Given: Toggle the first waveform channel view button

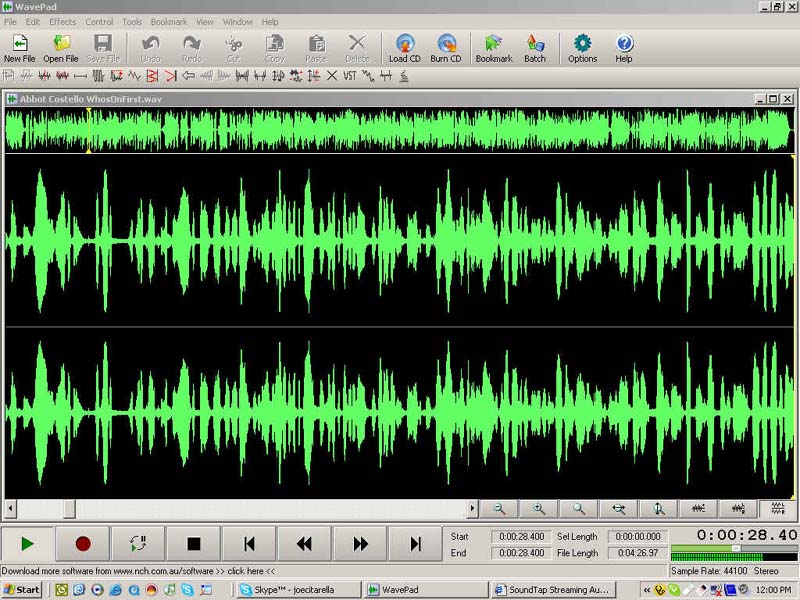Looking at the screenshot, I should (x=698, y=509).
